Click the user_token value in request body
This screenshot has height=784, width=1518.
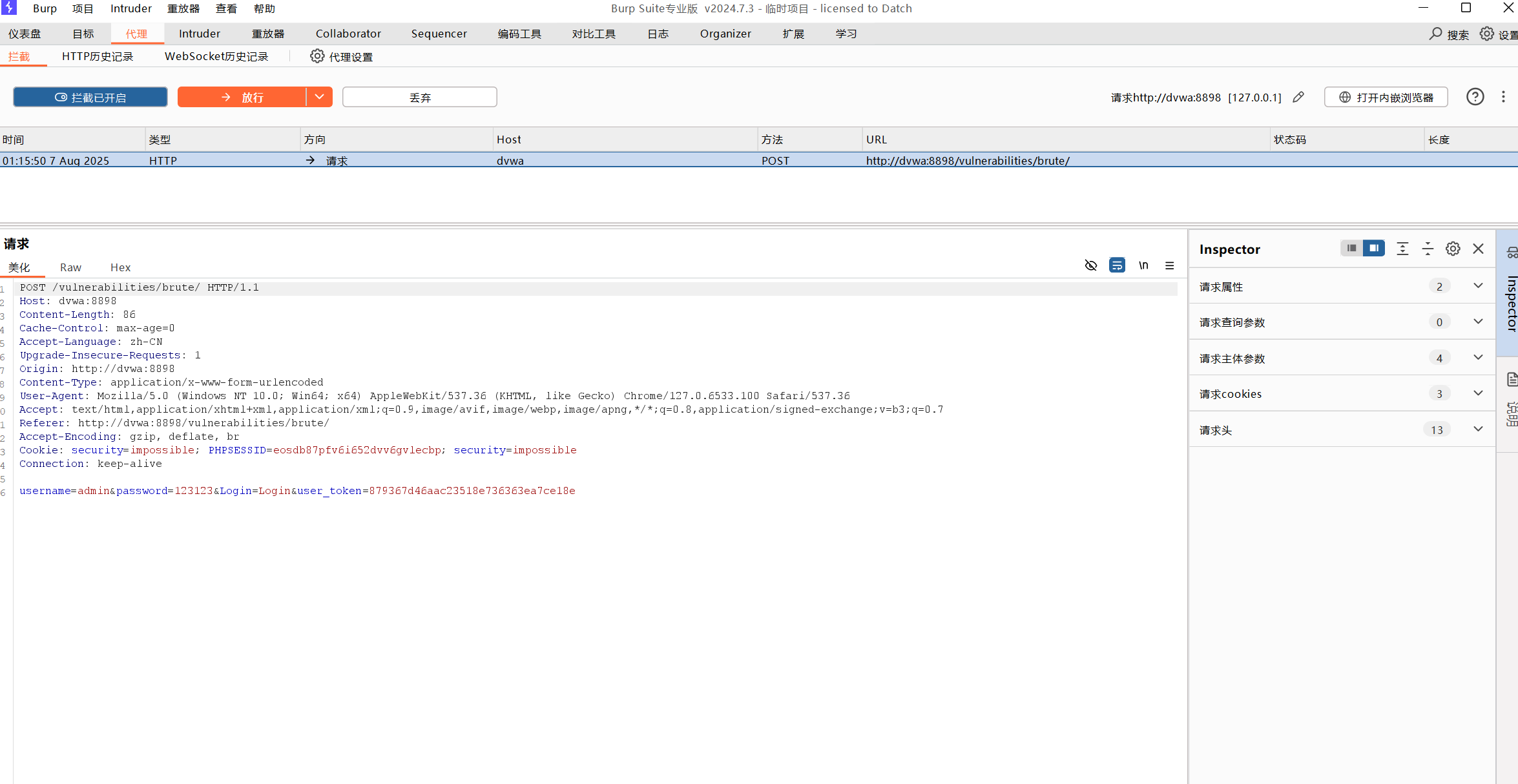click(472, 491)
